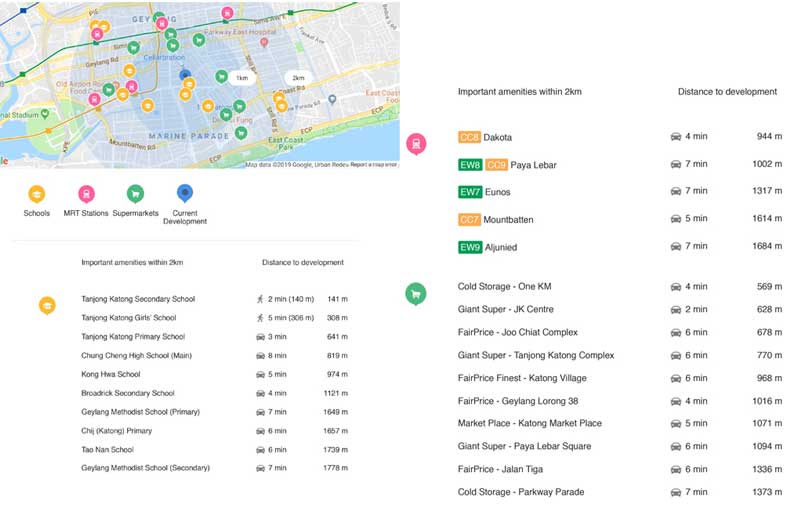Image resolution: width=800 pixels, height=507 pixels.
Task: Select Tanjong Katong Girls' School text
Action: [x=129, y=318]
